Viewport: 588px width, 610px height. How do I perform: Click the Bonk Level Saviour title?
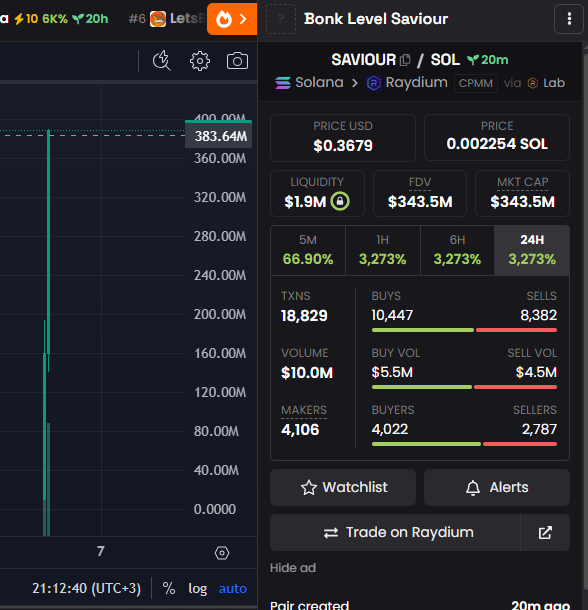(376, 19)
